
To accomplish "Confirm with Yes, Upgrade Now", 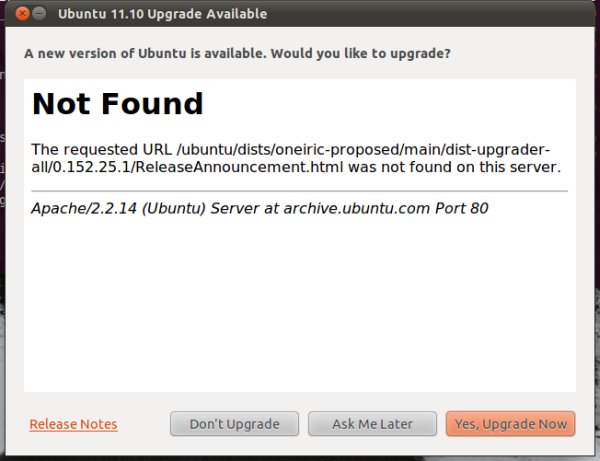I will (510, 424).
